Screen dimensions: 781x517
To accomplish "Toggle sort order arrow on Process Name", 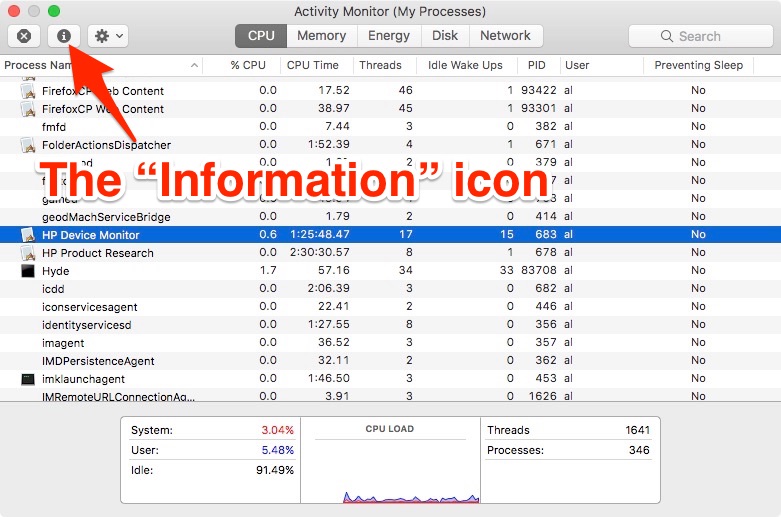I will click(194, 65).
